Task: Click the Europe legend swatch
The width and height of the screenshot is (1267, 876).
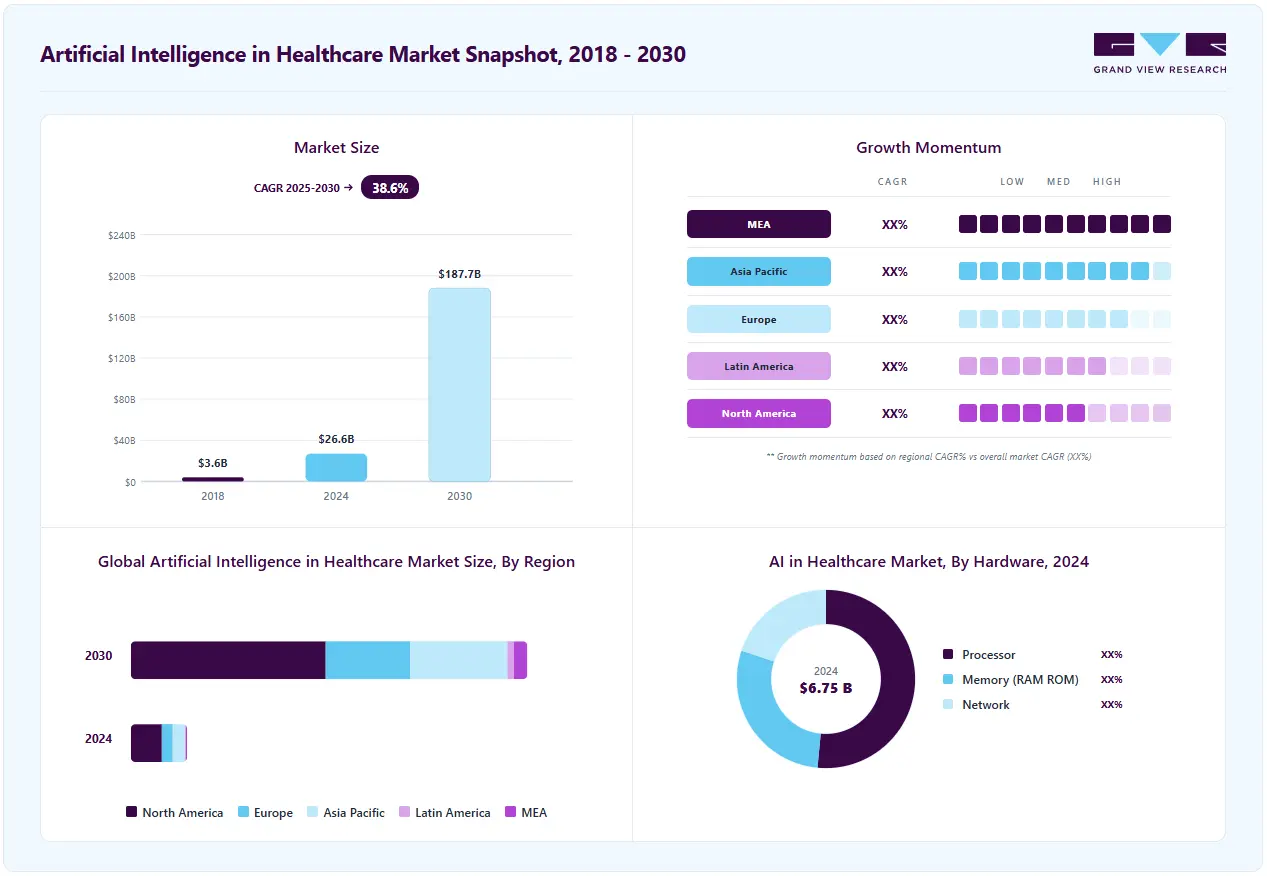Action: (243, 812)
